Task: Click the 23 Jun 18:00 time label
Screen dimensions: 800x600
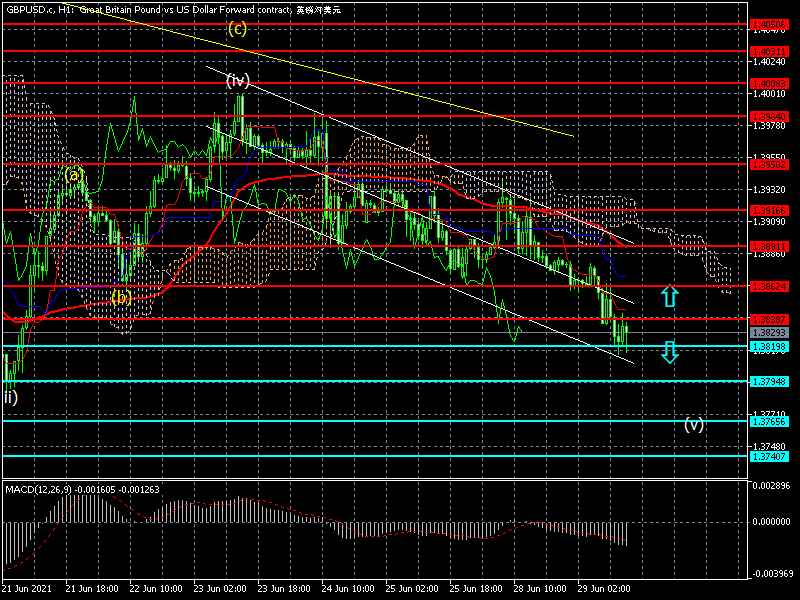Action: [284, 588]
